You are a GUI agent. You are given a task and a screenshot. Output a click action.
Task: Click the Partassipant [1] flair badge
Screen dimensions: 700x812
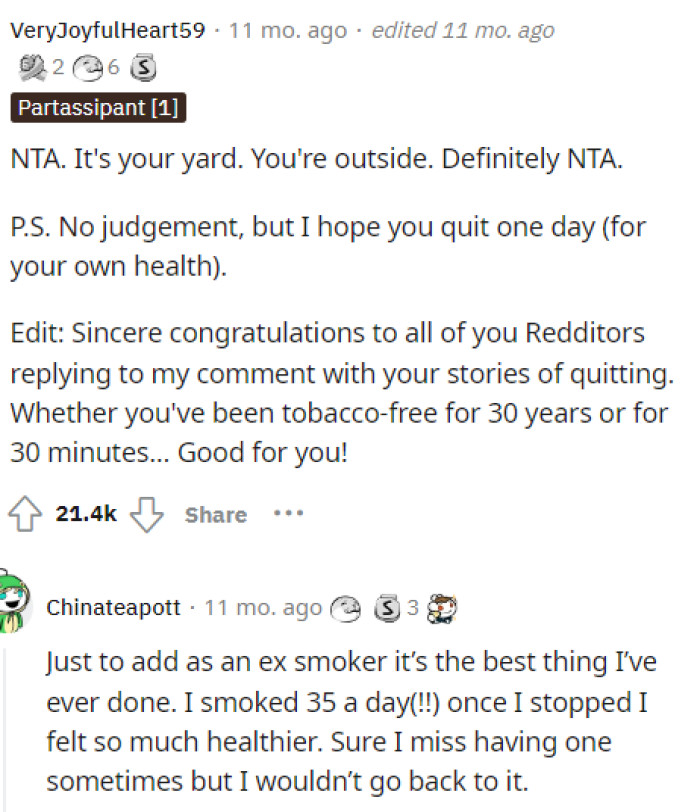(x=99, y=107)
